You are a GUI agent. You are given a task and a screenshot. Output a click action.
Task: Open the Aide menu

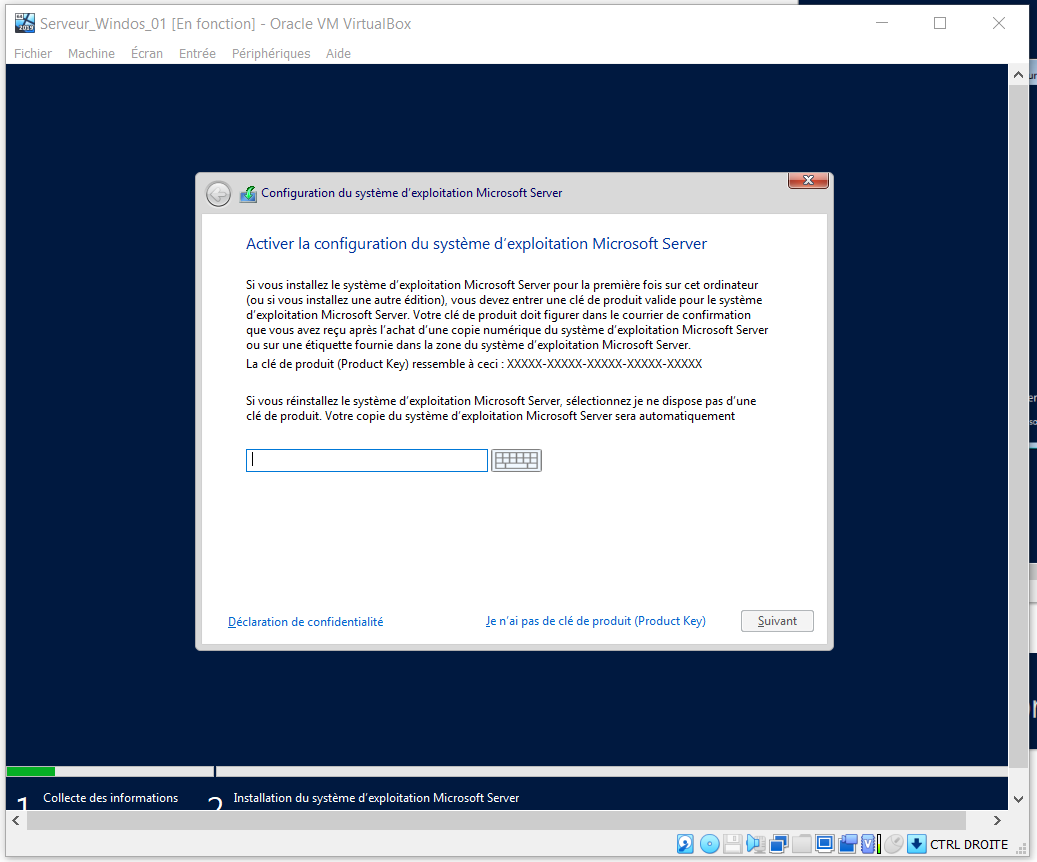pos(338,53)
